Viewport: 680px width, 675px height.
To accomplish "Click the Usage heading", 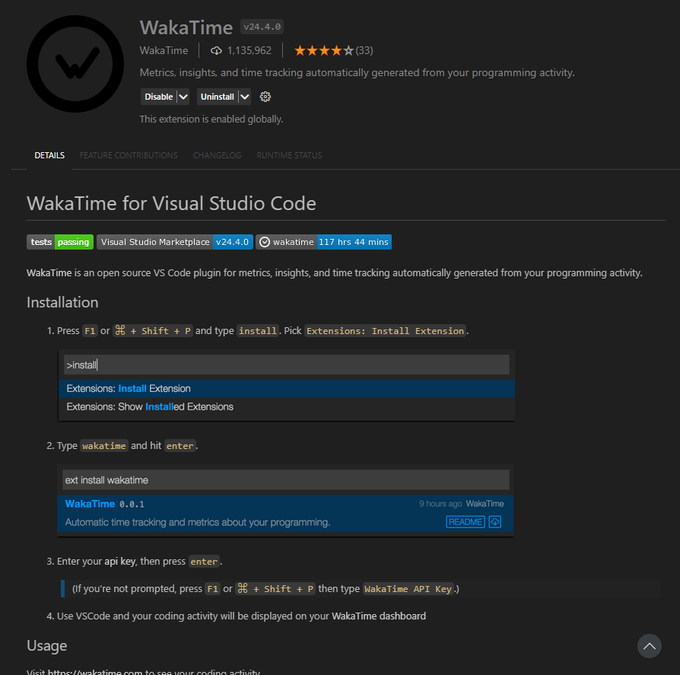I will pos(47,646).
